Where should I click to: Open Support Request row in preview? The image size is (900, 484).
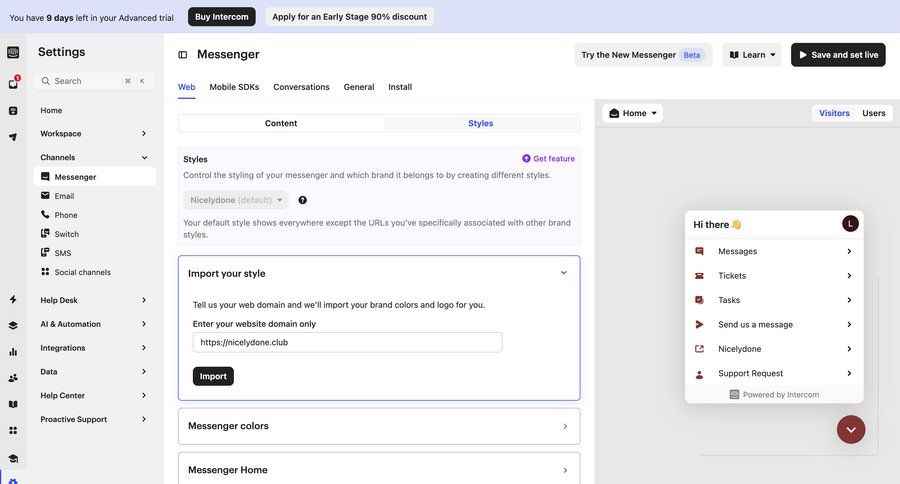(774, 373)
